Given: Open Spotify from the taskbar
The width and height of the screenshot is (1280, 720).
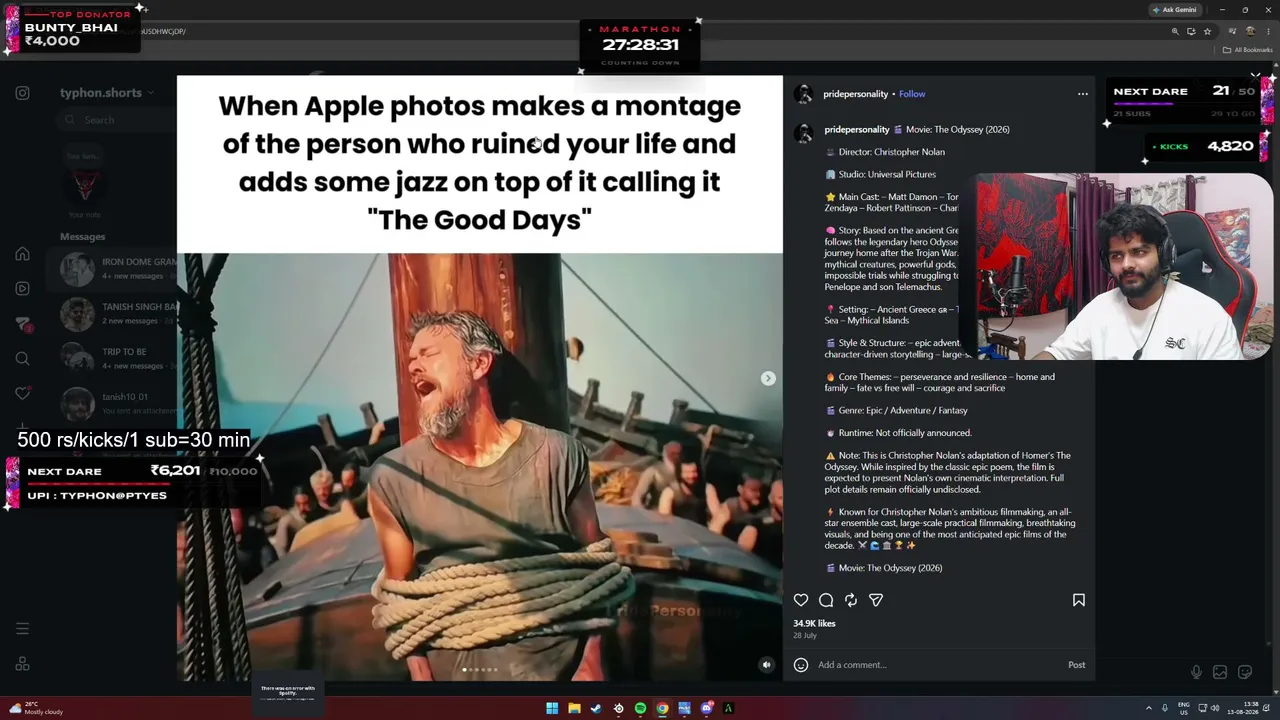Looking at the screenshot, I should coord(640,709).
